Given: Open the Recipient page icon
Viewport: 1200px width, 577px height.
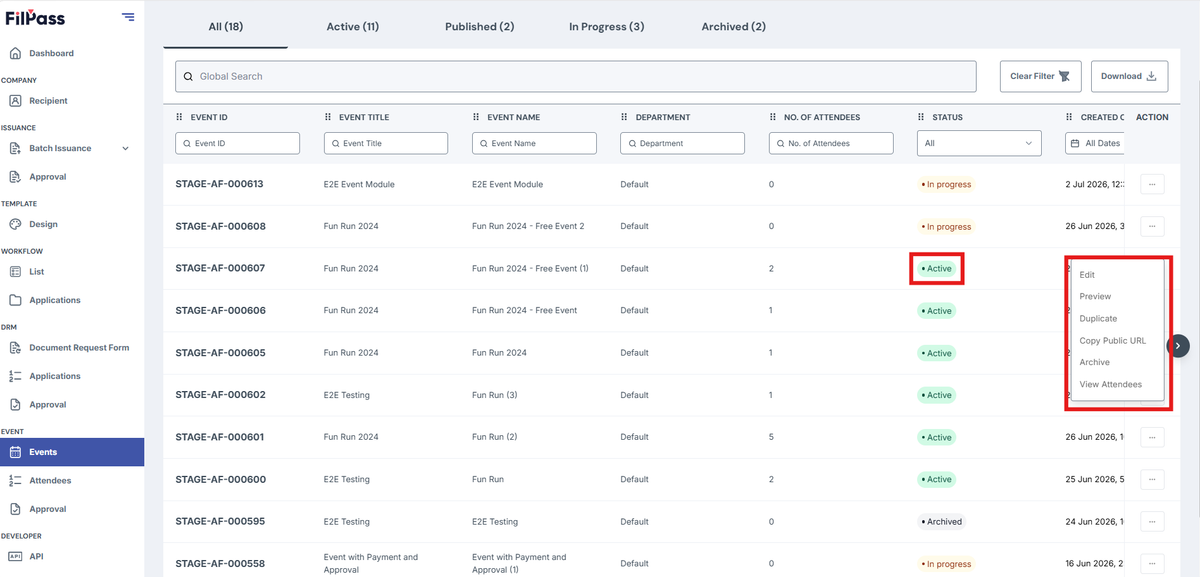Looking at the screenshot, I should 15,100.
